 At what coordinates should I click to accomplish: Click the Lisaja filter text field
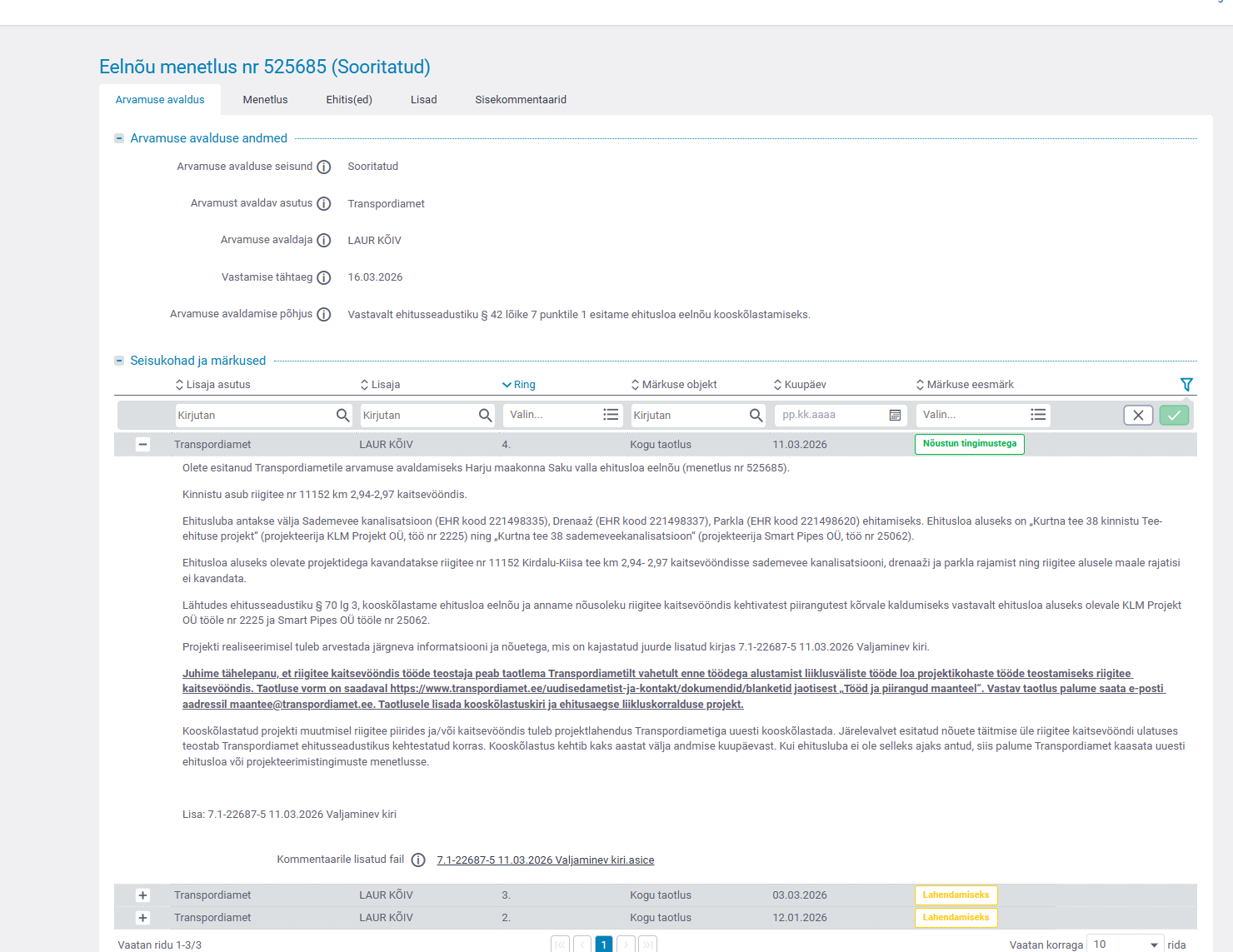tap(417, 416)
